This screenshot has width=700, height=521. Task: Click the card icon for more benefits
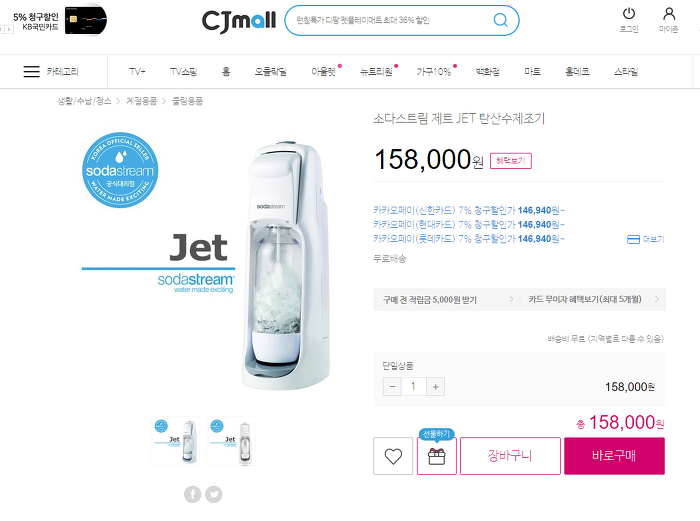click(633, 240)
